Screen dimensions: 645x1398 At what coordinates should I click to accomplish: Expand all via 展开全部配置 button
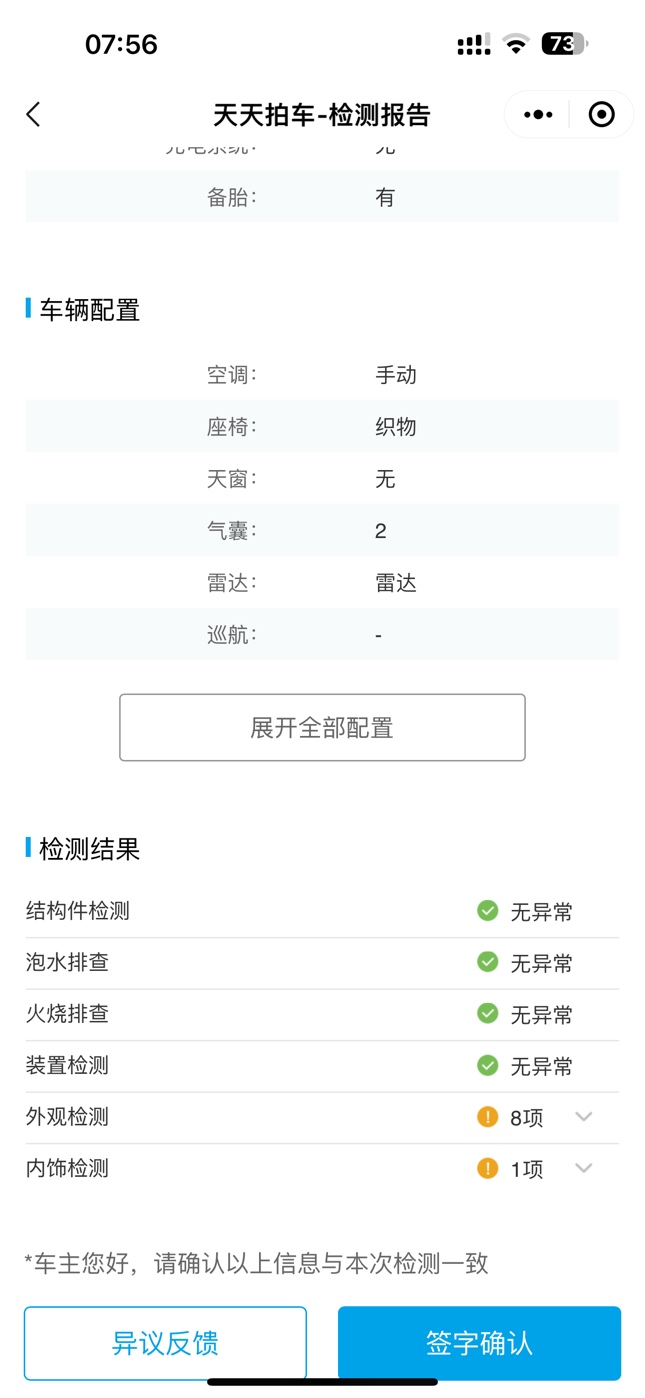coord(322,728)
